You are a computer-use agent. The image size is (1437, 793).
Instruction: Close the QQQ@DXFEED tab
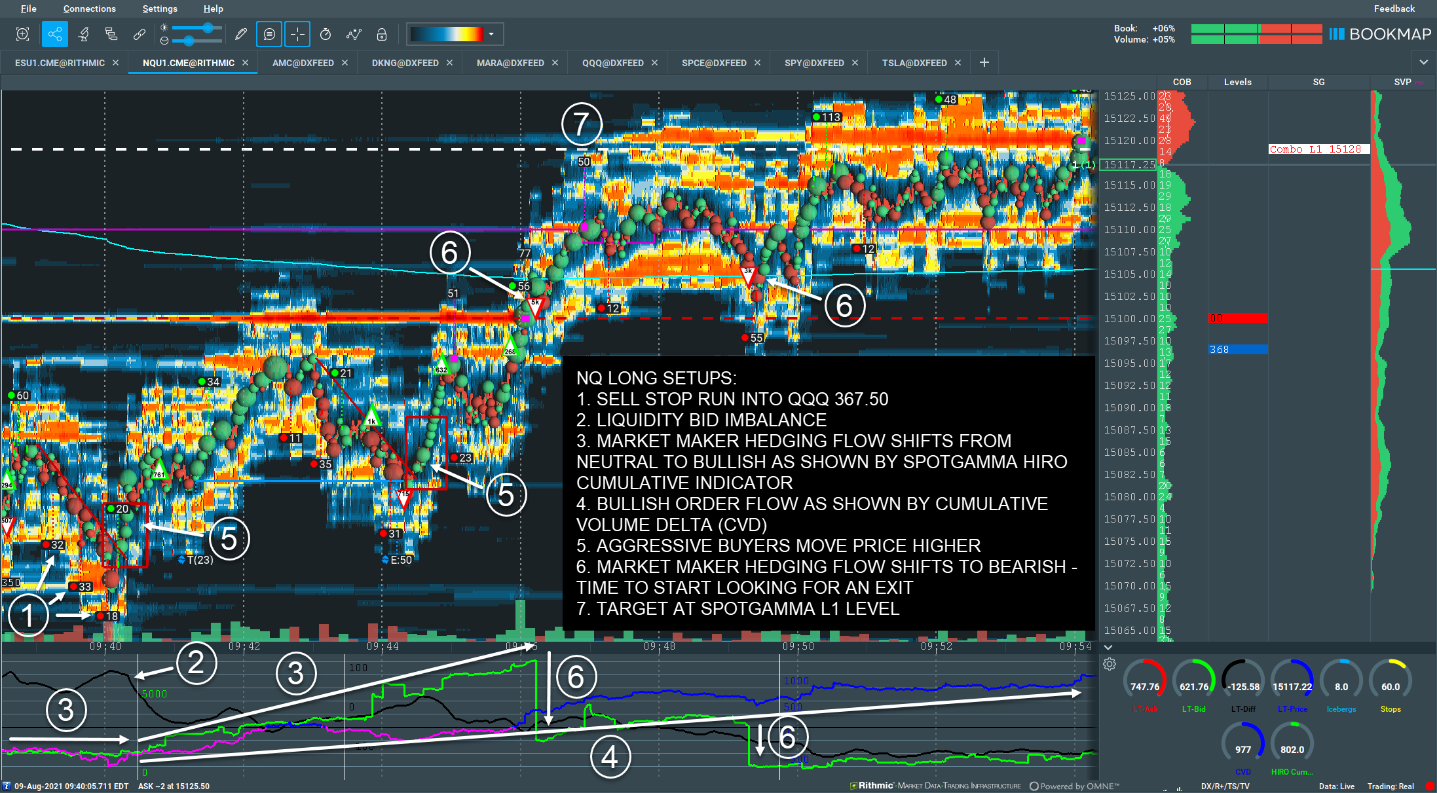(654, 63)
